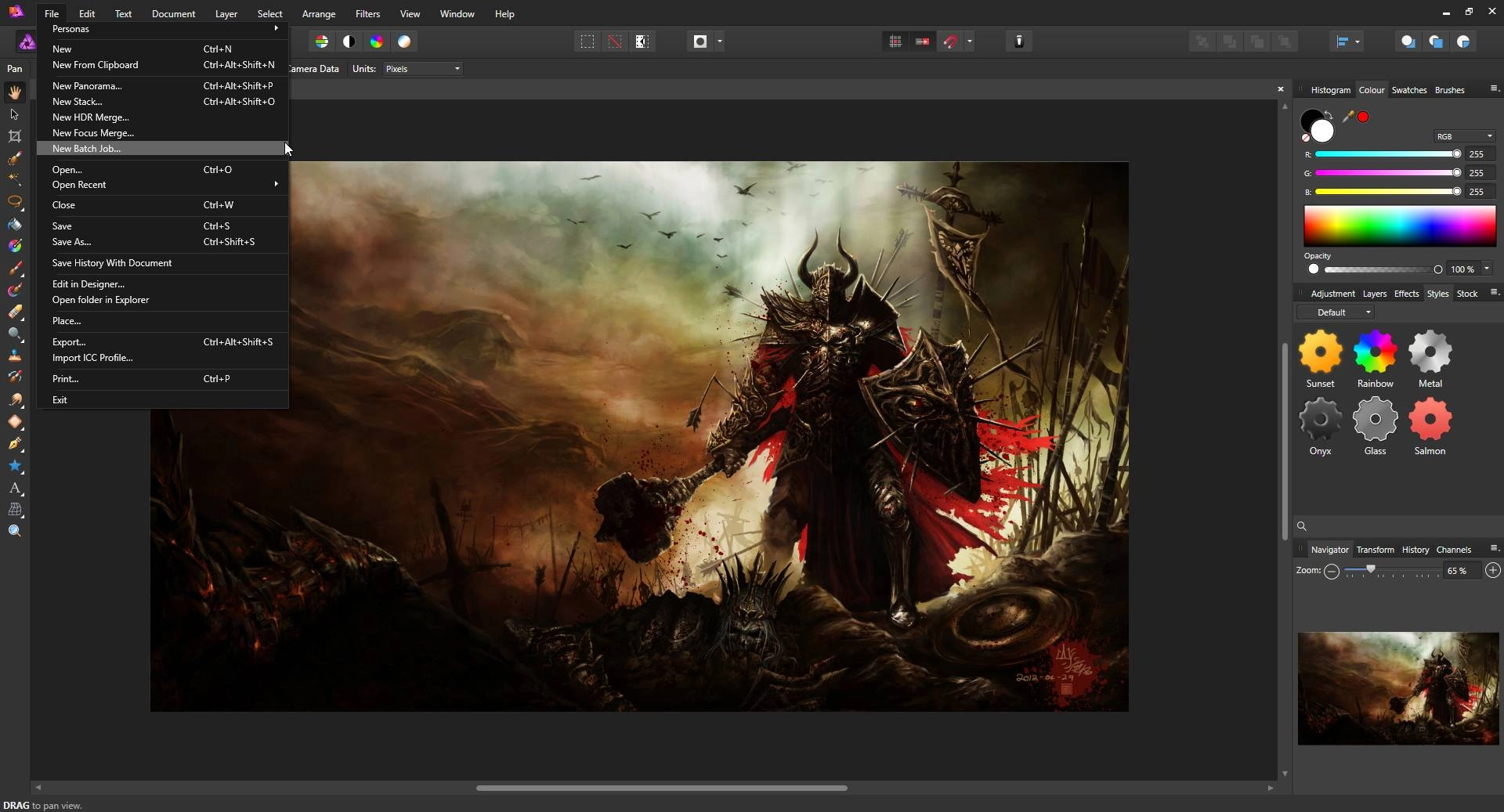Image resolution: width=1504 pixels, height=812 pixels.
Task: Expand the Quick Mask options arrow
Action: click(720, 42)
